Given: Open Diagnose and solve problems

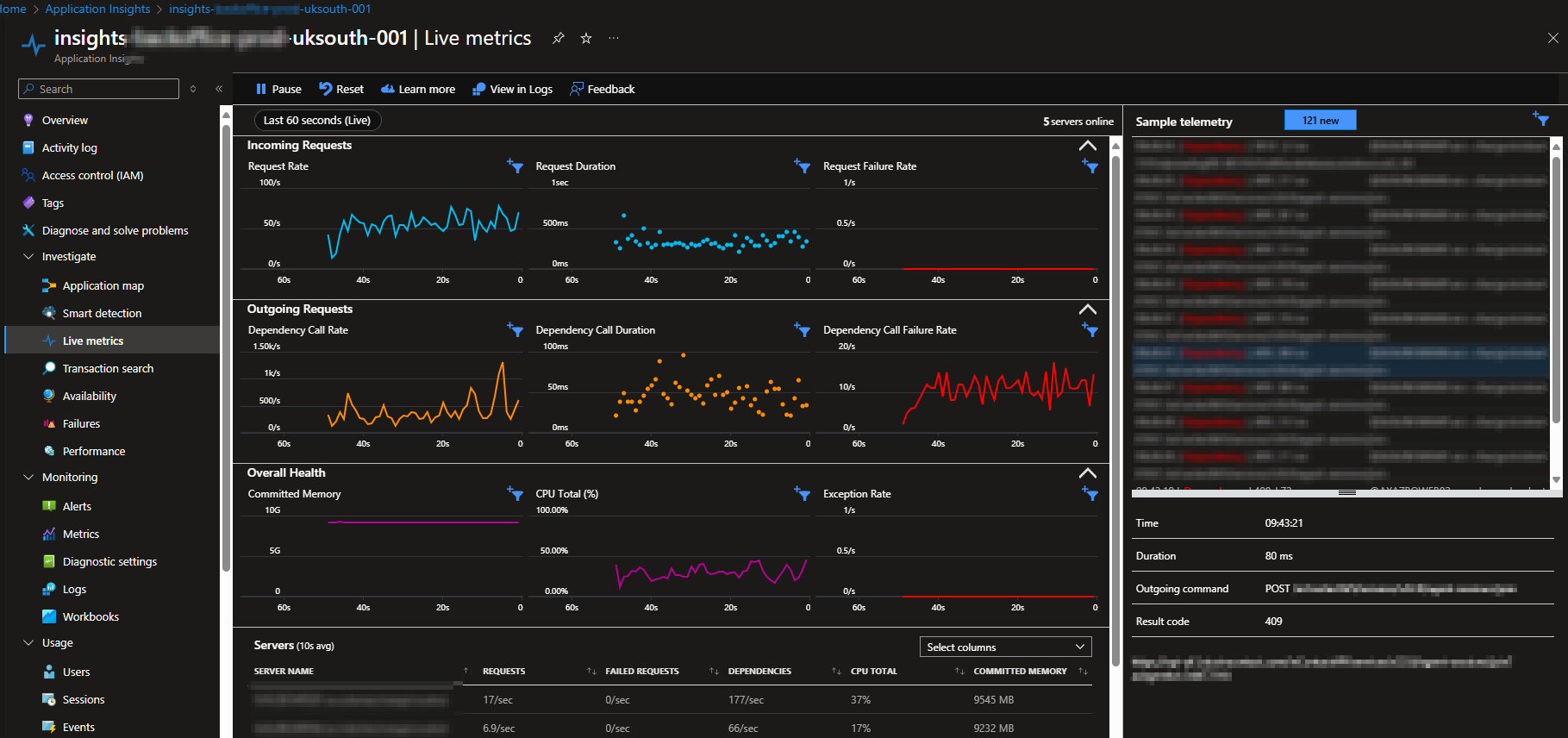Looking at the screenshot, I should click(115, 230).
